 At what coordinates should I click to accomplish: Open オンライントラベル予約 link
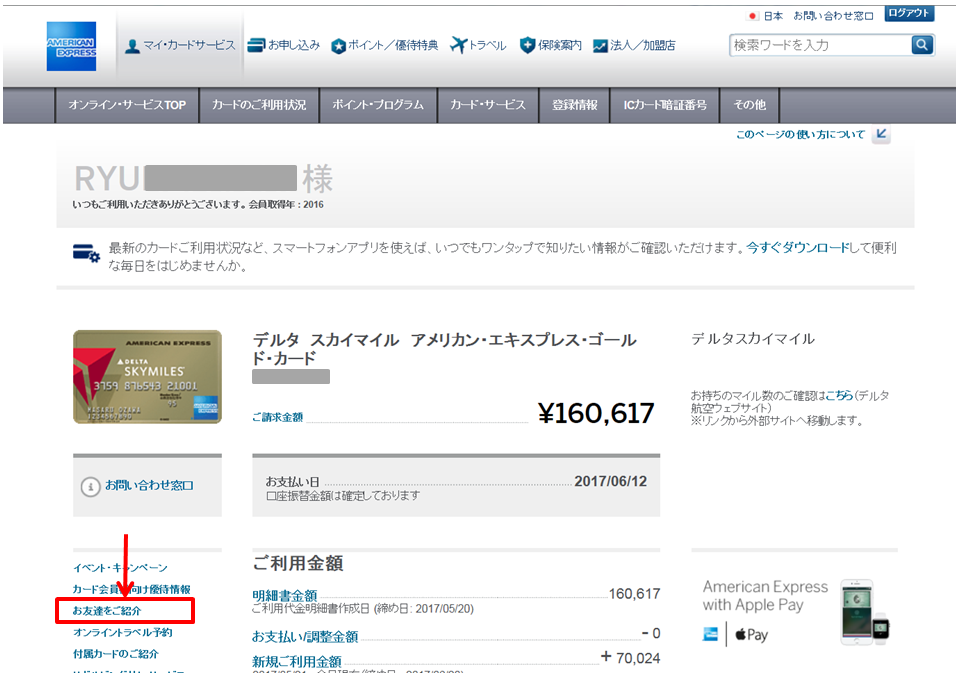tap(123, 633)
